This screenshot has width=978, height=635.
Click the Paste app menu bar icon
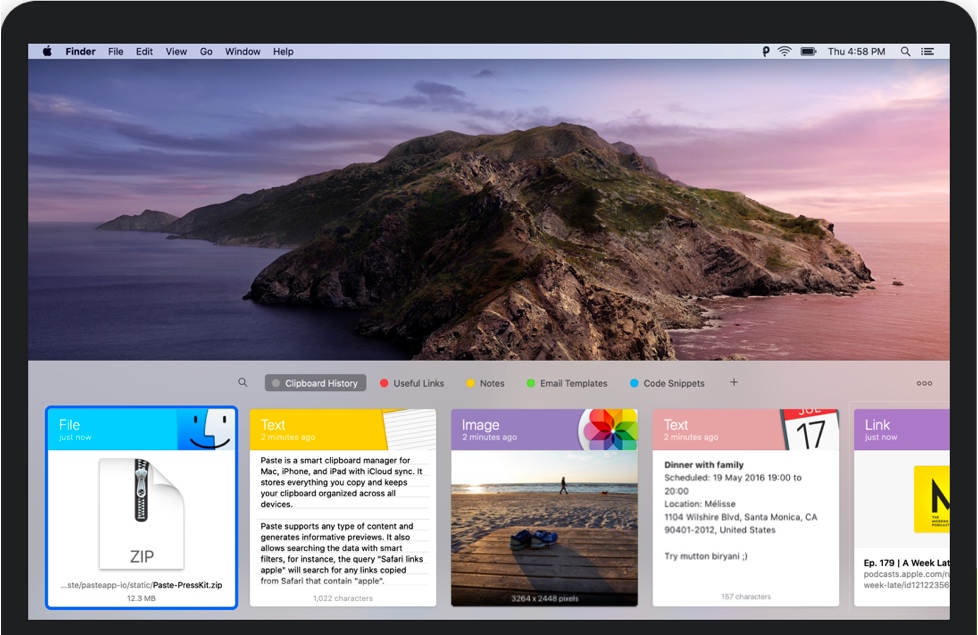[x=766, y=51]
